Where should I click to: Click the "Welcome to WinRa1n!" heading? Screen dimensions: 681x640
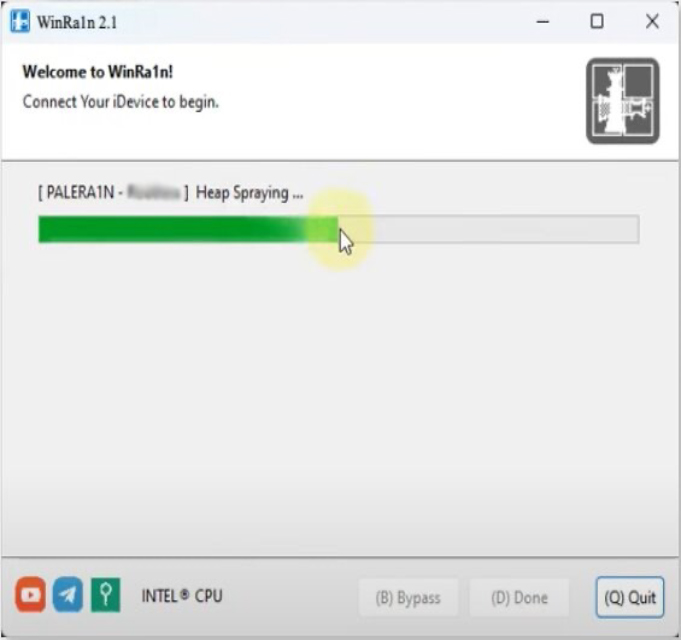point(98,72)
